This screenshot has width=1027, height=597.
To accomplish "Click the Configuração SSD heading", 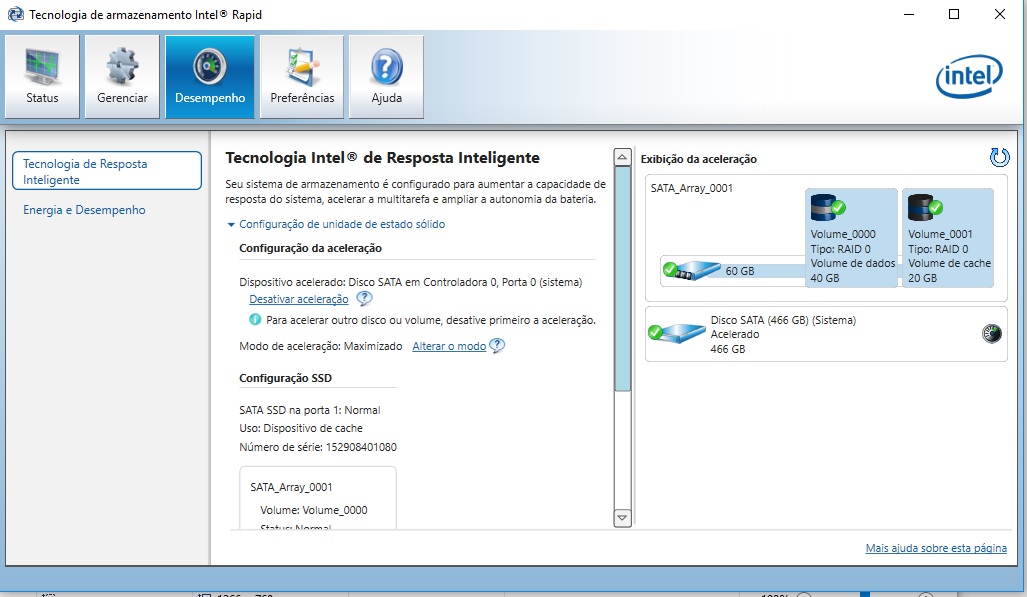I will click(x=286, y=378).
